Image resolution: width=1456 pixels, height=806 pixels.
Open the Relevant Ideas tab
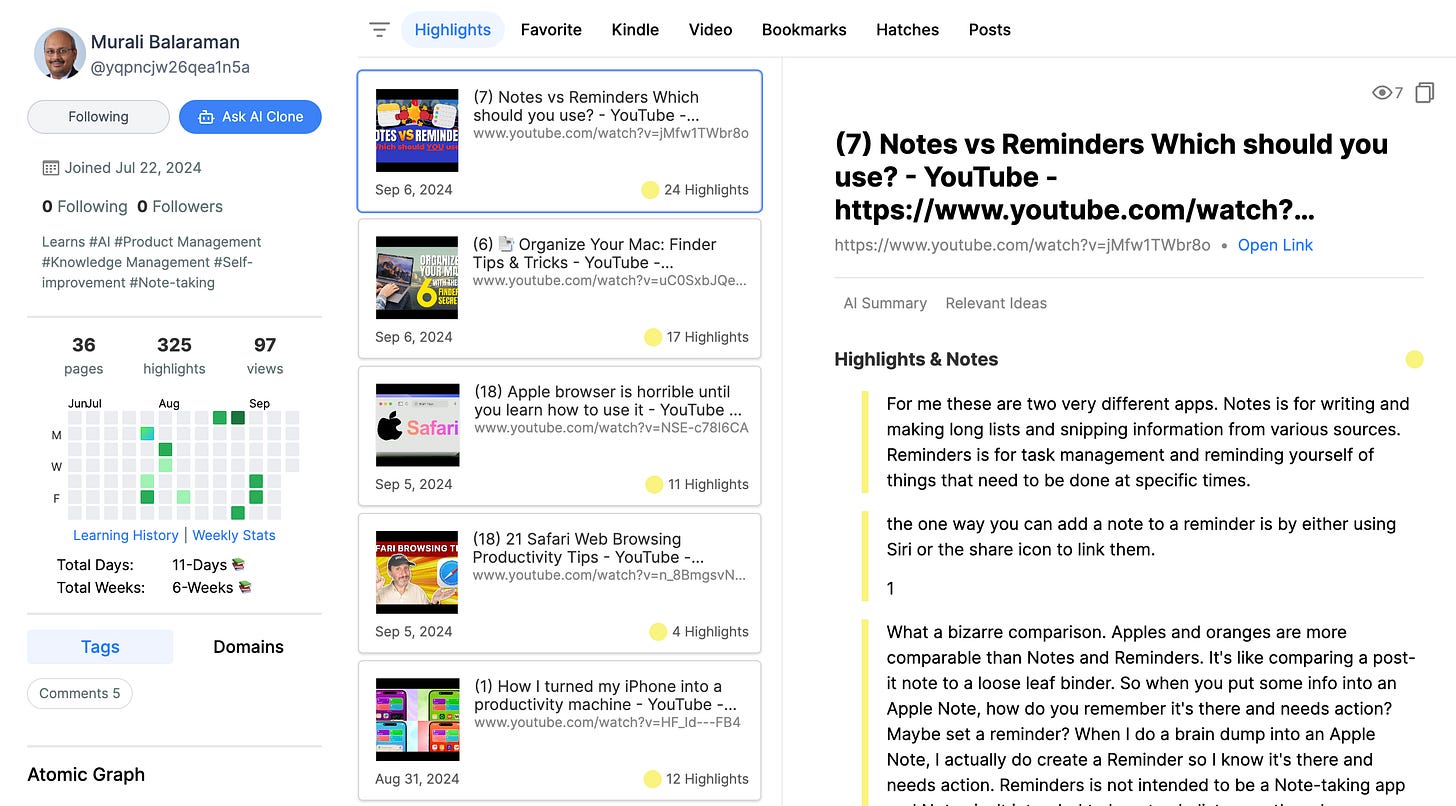[x=996, y=303]
